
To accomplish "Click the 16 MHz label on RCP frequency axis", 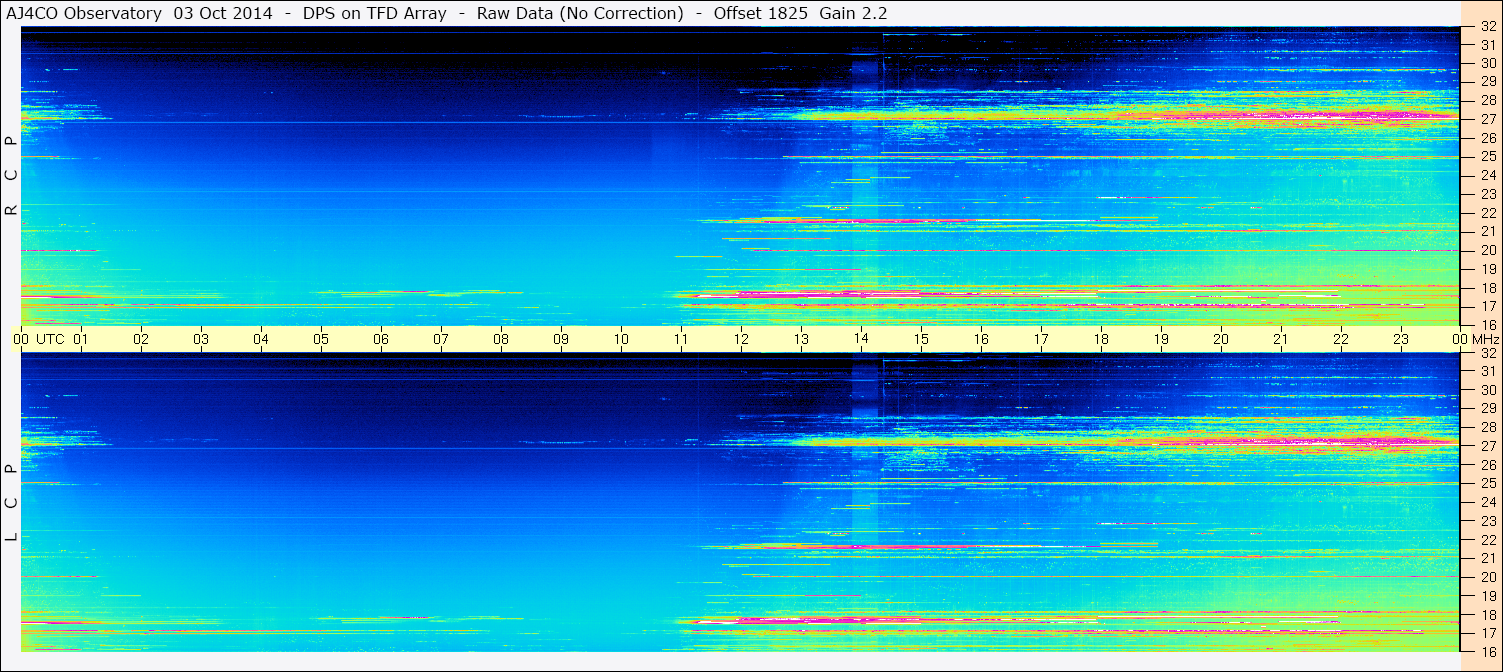I will 1488,325.
